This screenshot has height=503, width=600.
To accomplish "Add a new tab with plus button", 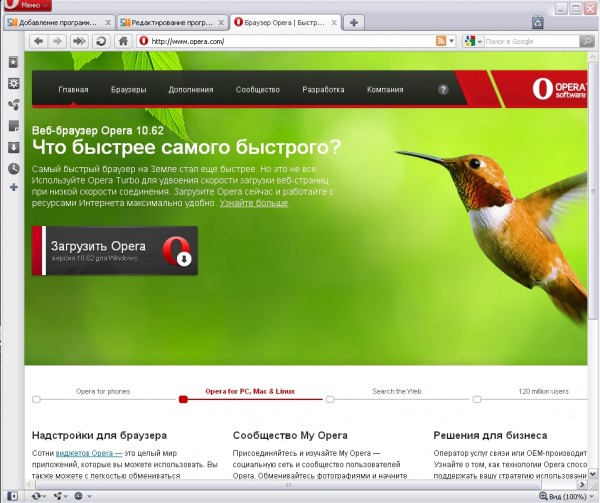I will 354,23.
